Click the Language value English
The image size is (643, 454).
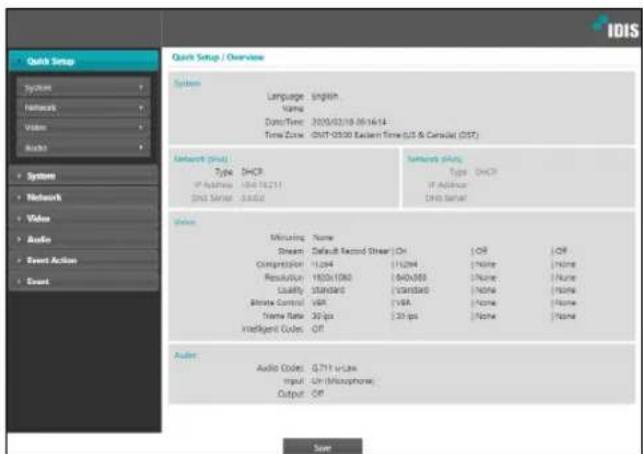pyautogui.click(x=325, y=96)
